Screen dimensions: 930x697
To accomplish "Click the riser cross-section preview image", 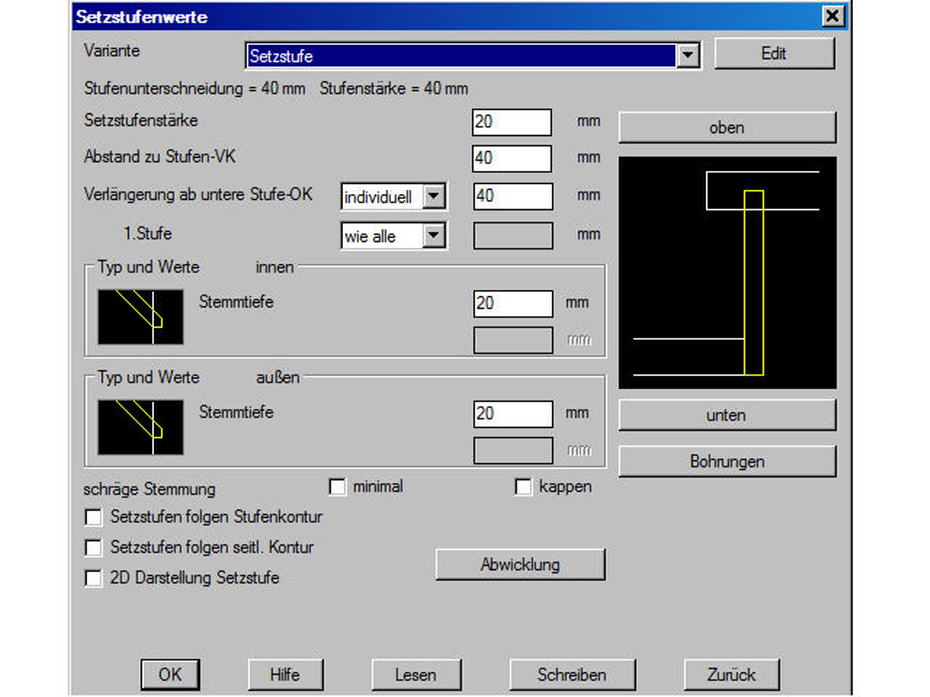I will pyautogui.click(x=727, y=272).
